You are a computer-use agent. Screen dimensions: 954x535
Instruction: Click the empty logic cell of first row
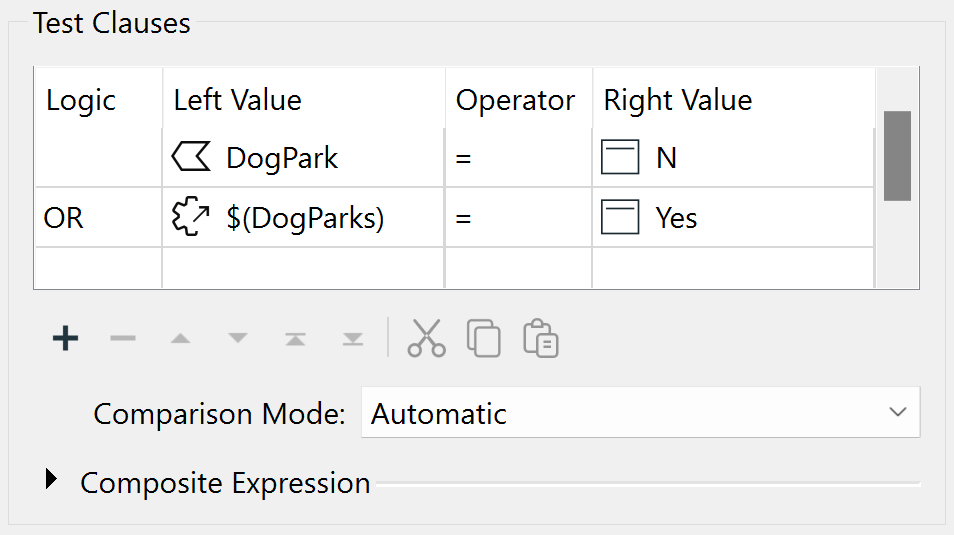click(99, 158)
